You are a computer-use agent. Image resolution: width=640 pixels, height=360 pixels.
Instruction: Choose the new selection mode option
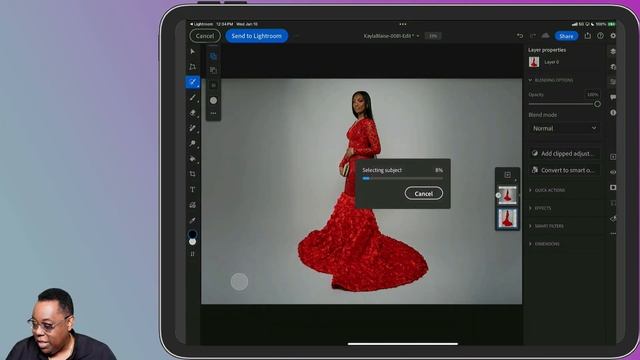(x=213, y=56)
